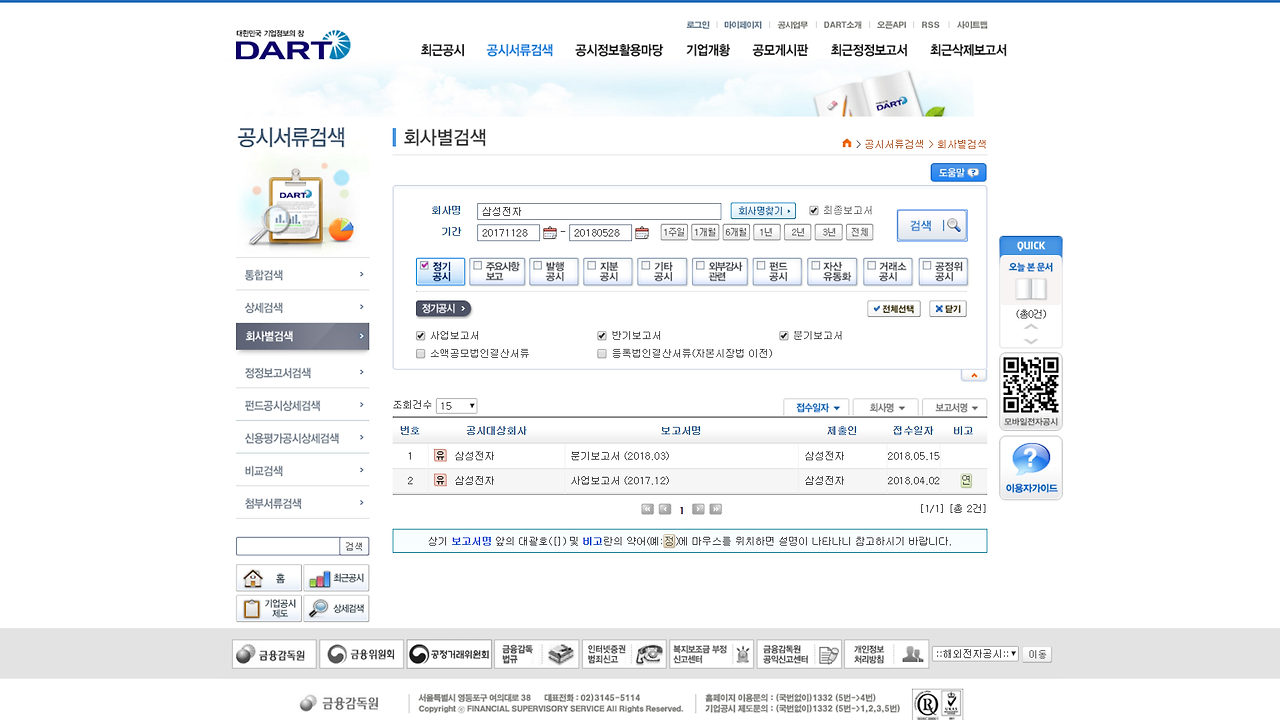Open the 도움말 help button
This screenshot has height=720, width=1280.
(x=959, y=173)
